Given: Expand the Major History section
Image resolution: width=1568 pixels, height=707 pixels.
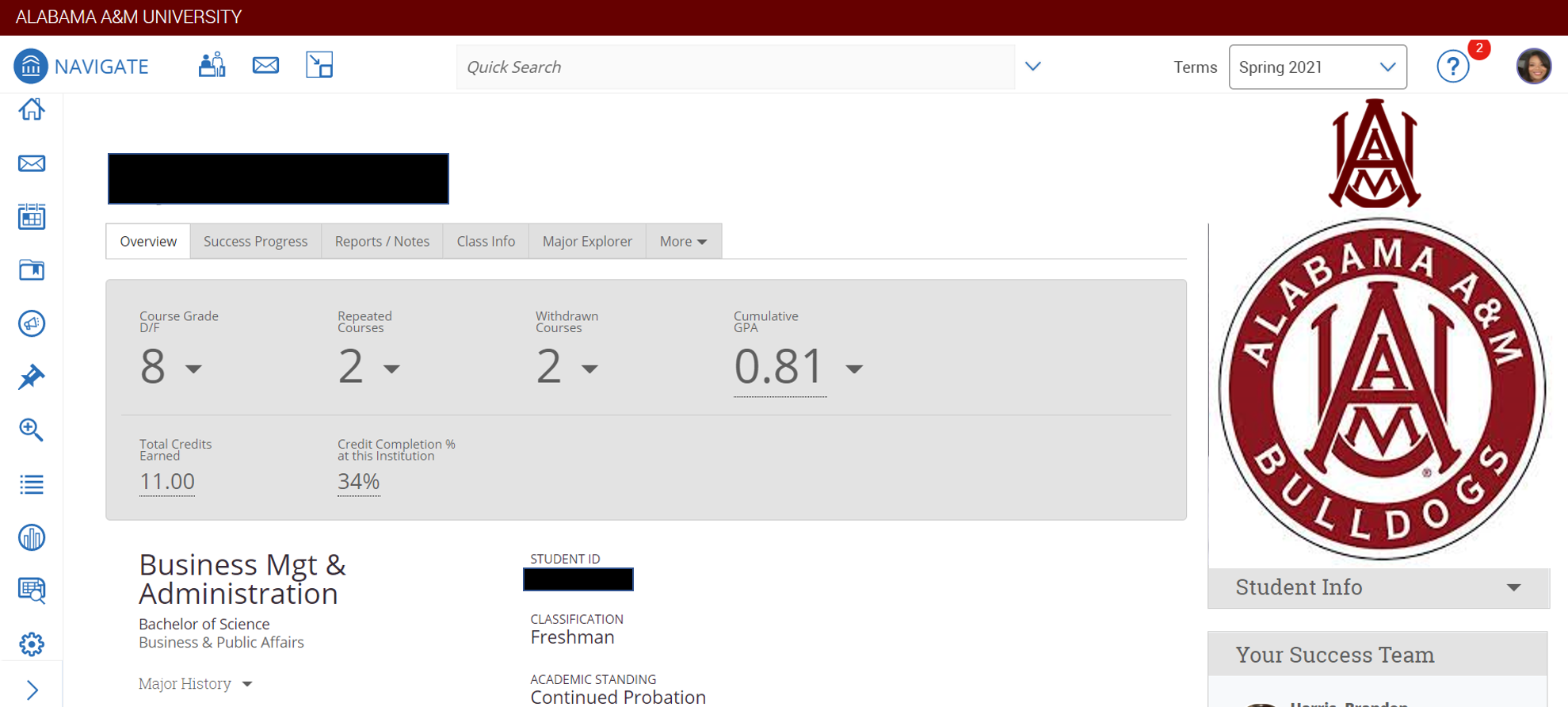Looking at the screenshot, I should point(195,683).
